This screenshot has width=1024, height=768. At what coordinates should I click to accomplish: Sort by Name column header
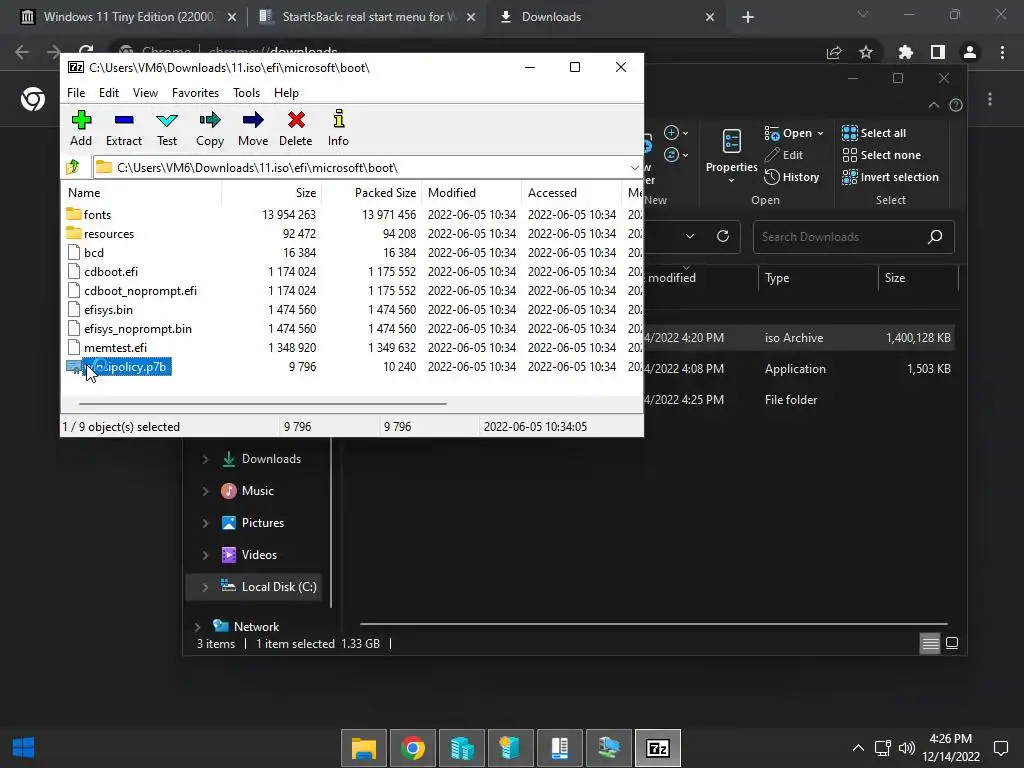142,193
